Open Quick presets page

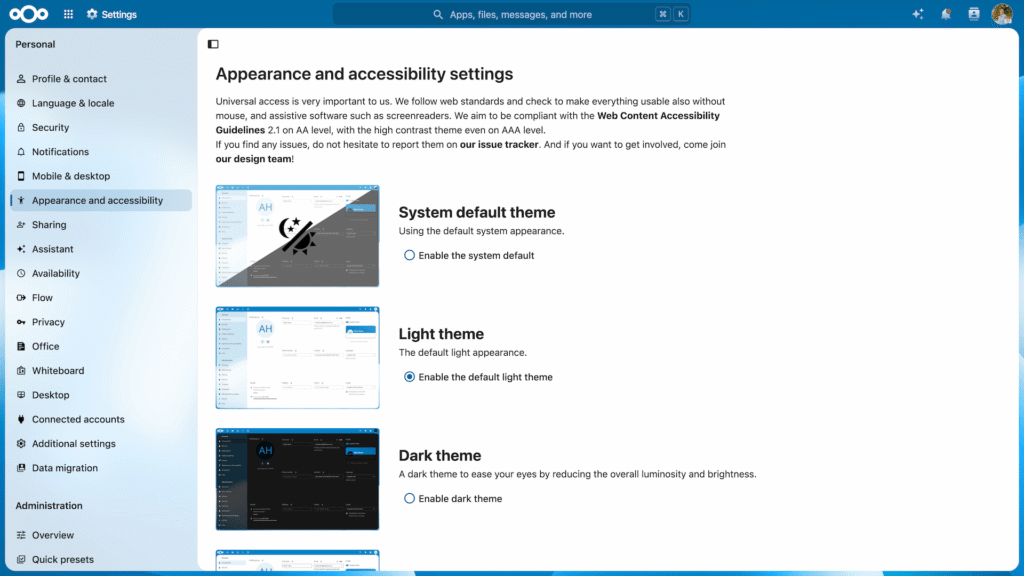point(101,559)
